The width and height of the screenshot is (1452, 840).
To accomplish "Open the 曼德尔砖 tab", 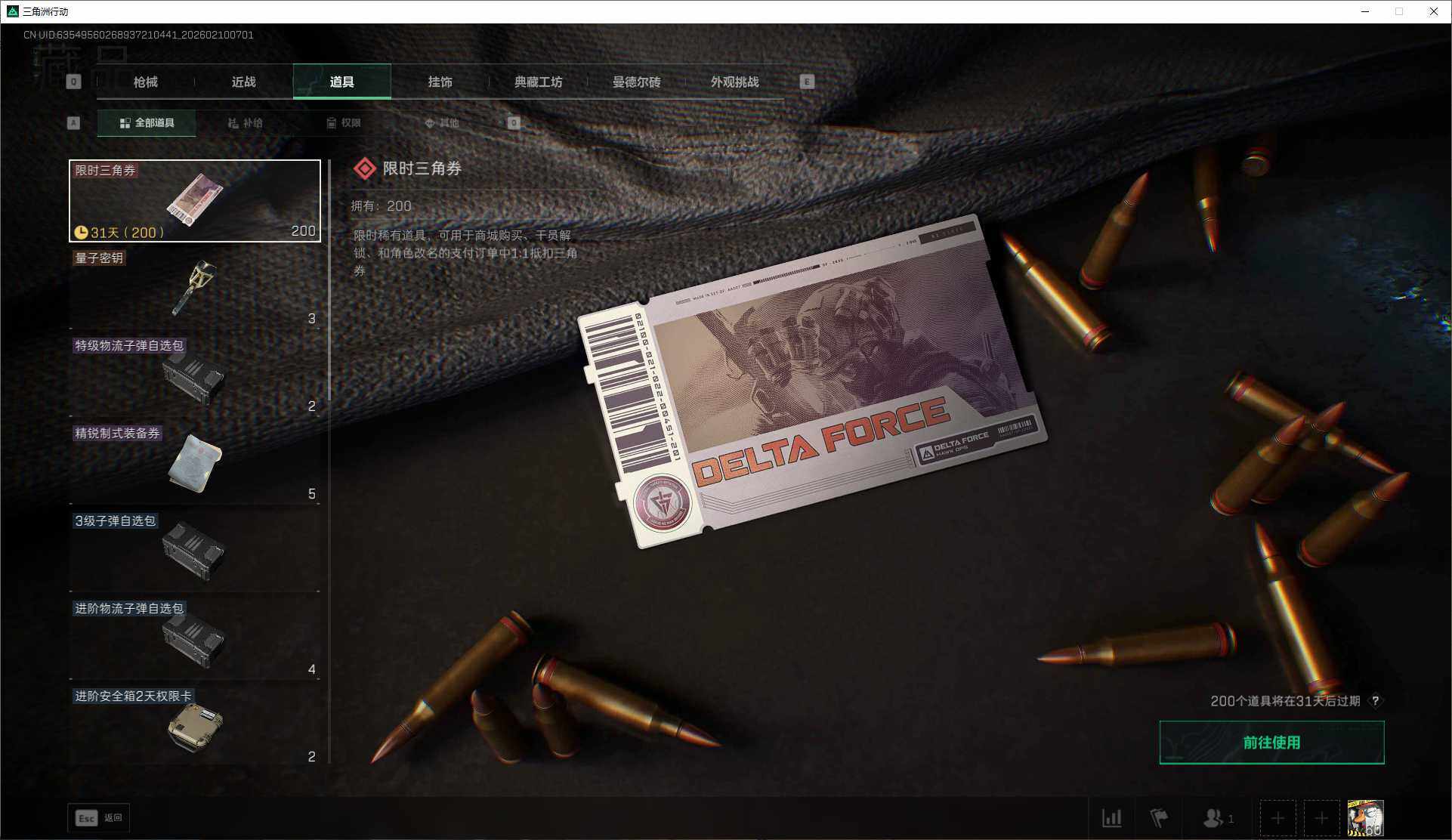I will (636, 82).
